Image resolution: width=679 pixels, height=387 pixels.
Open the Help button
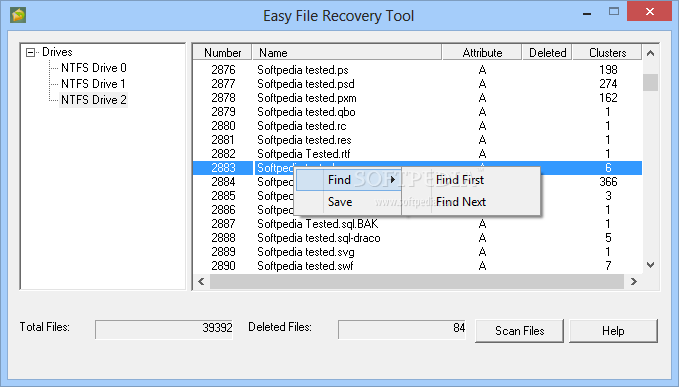[x=613, y=331]
